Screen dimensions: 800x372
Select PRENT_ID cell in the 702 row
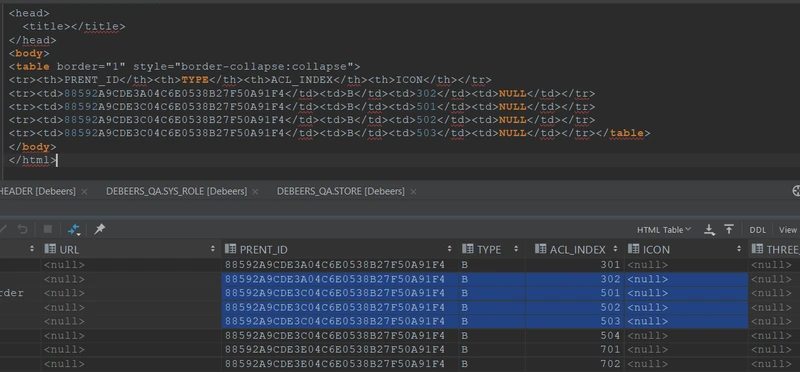(339, 364)
